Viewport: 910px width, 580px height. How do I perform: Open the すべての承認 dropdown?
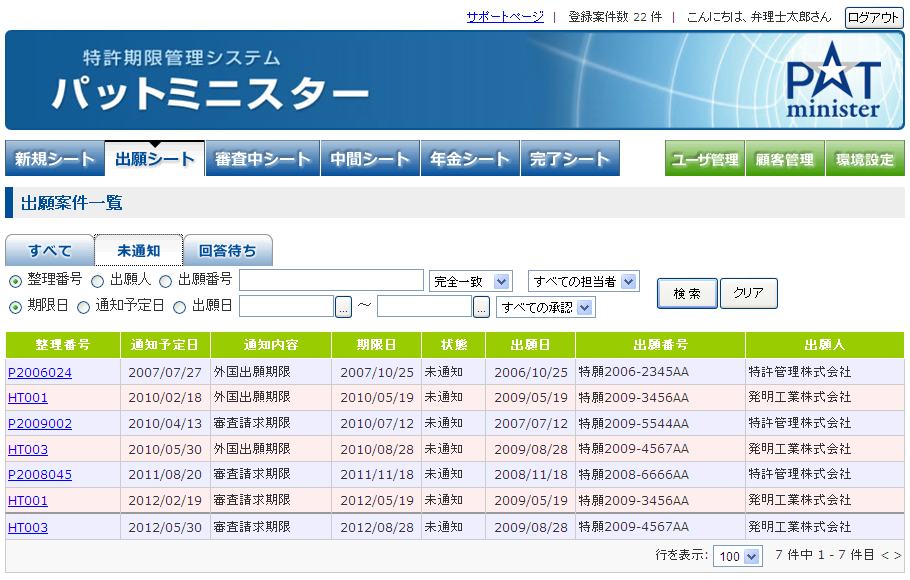[546, 307]
